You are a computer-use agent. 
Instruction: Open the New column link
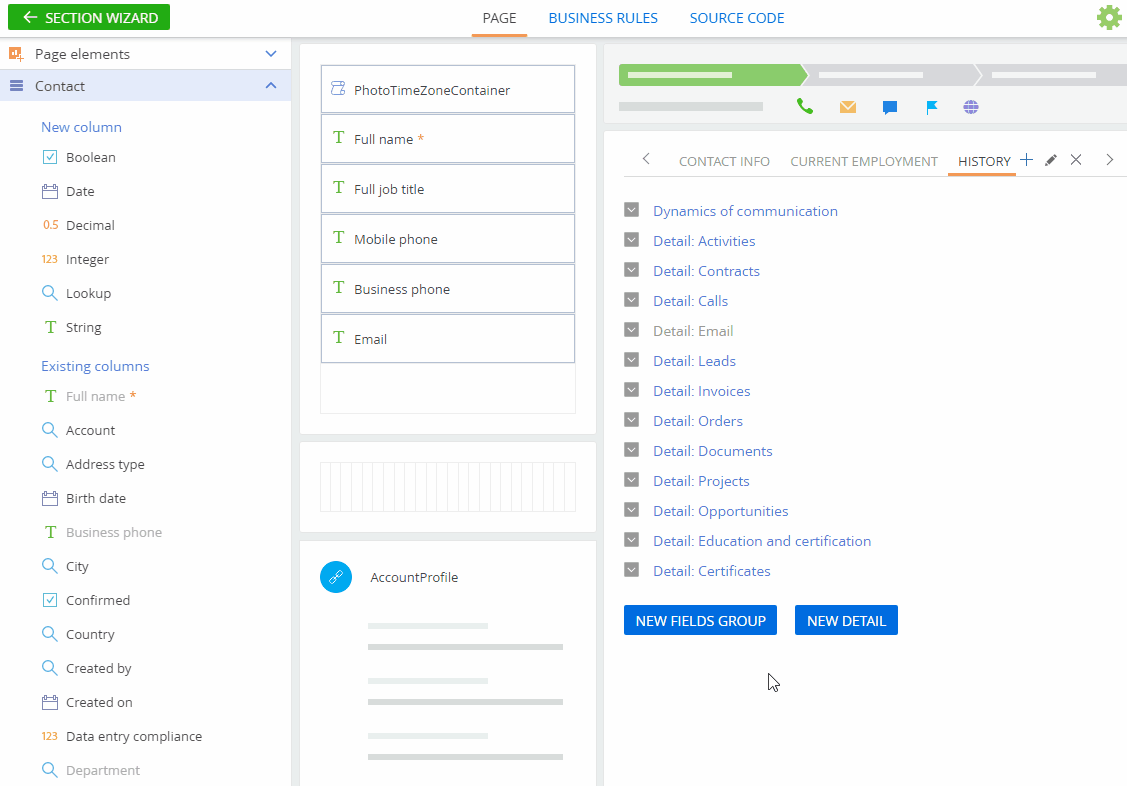(x=80, y=127)
